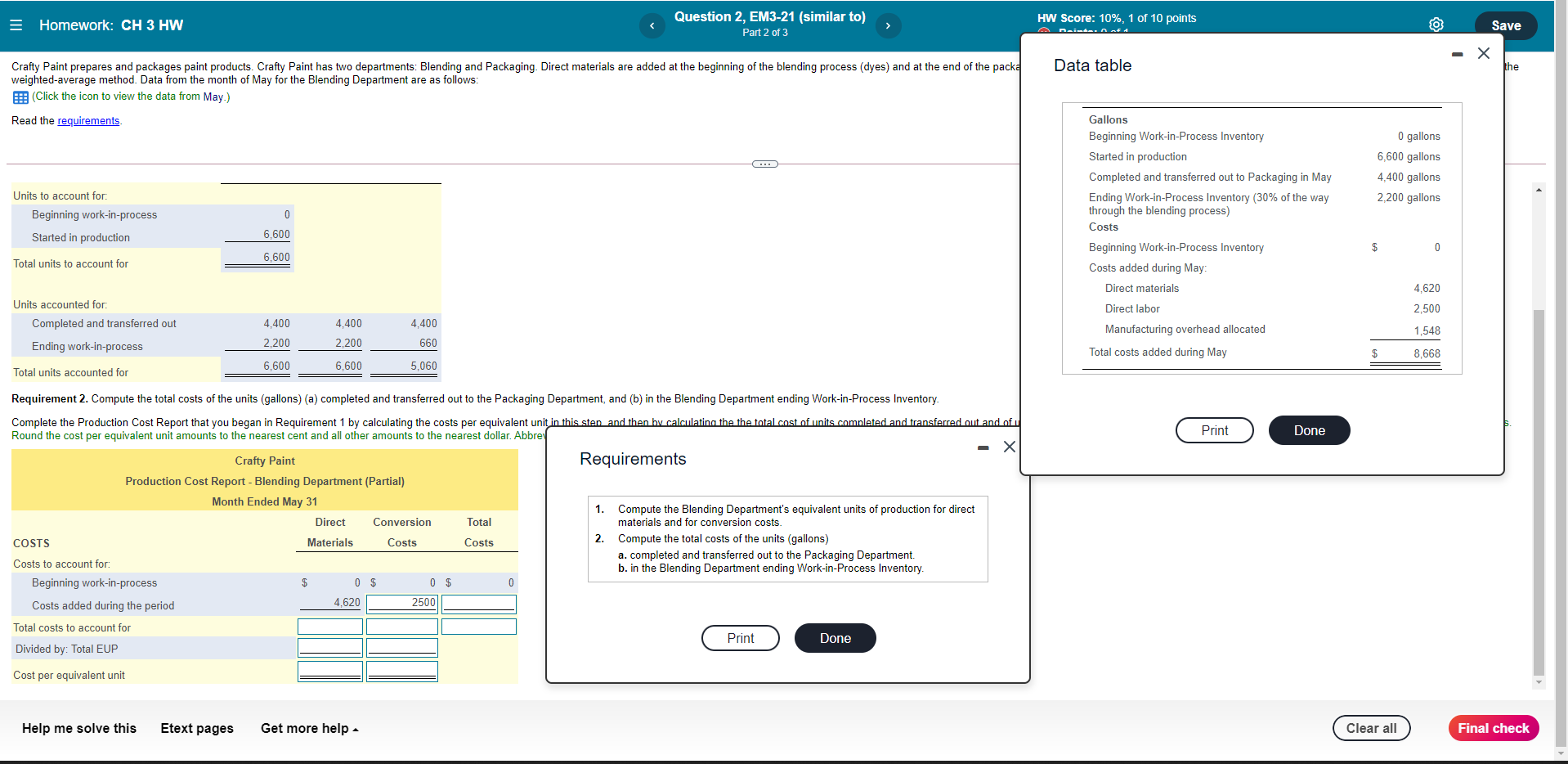Click the HW Score text
This screenshot has height=764, width=1568.
[1116, 18]
